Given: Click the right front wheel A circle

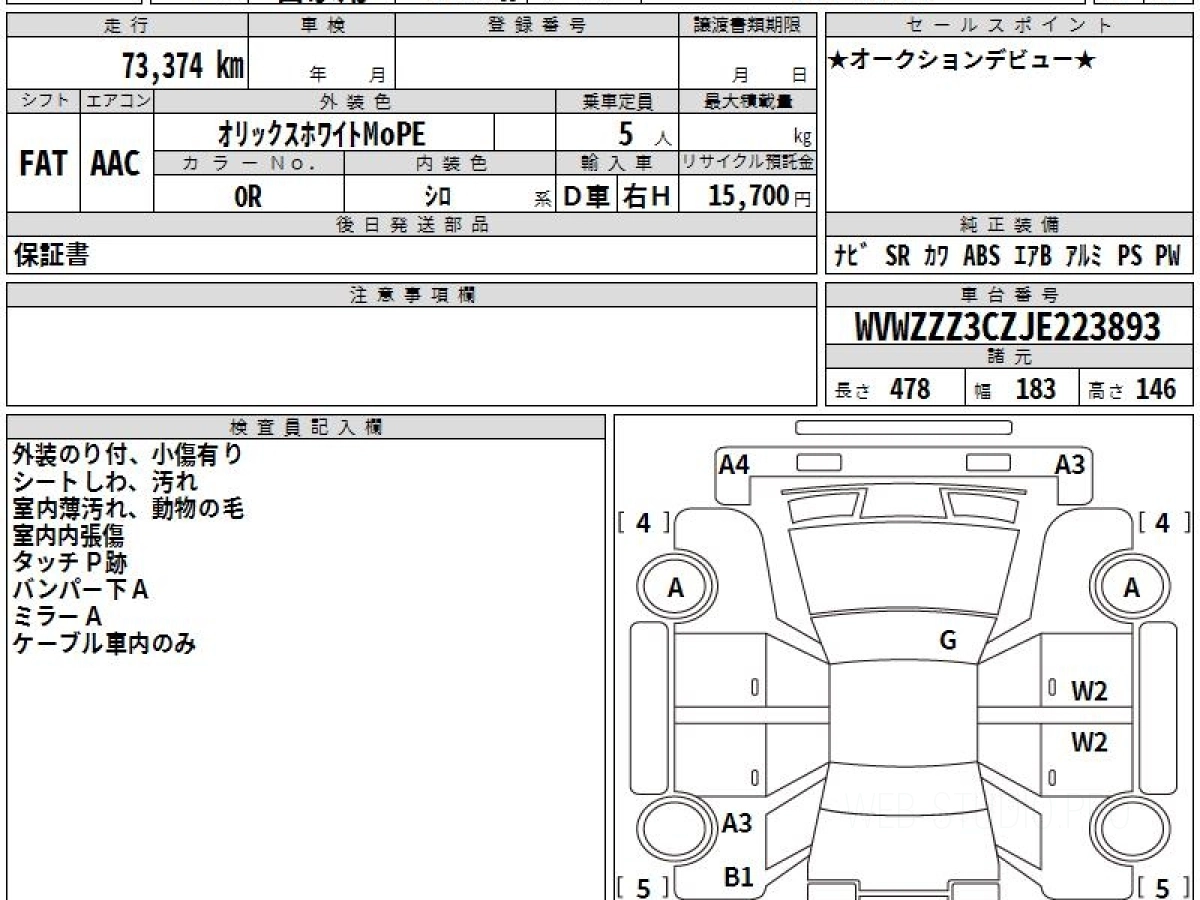Looking at the screenshot, I should tap(1131, 589).
